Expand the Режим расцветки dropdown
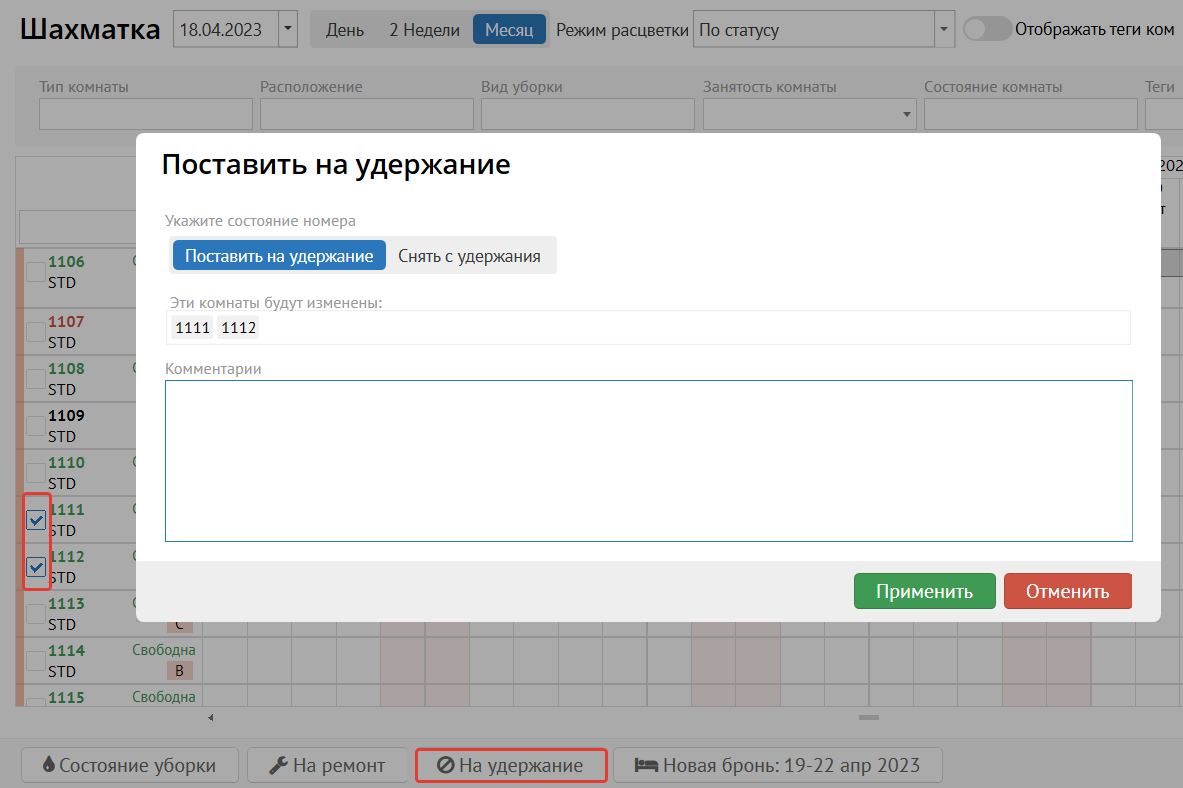The width and height of the screenshot is (1183, 788). [944, 29]
